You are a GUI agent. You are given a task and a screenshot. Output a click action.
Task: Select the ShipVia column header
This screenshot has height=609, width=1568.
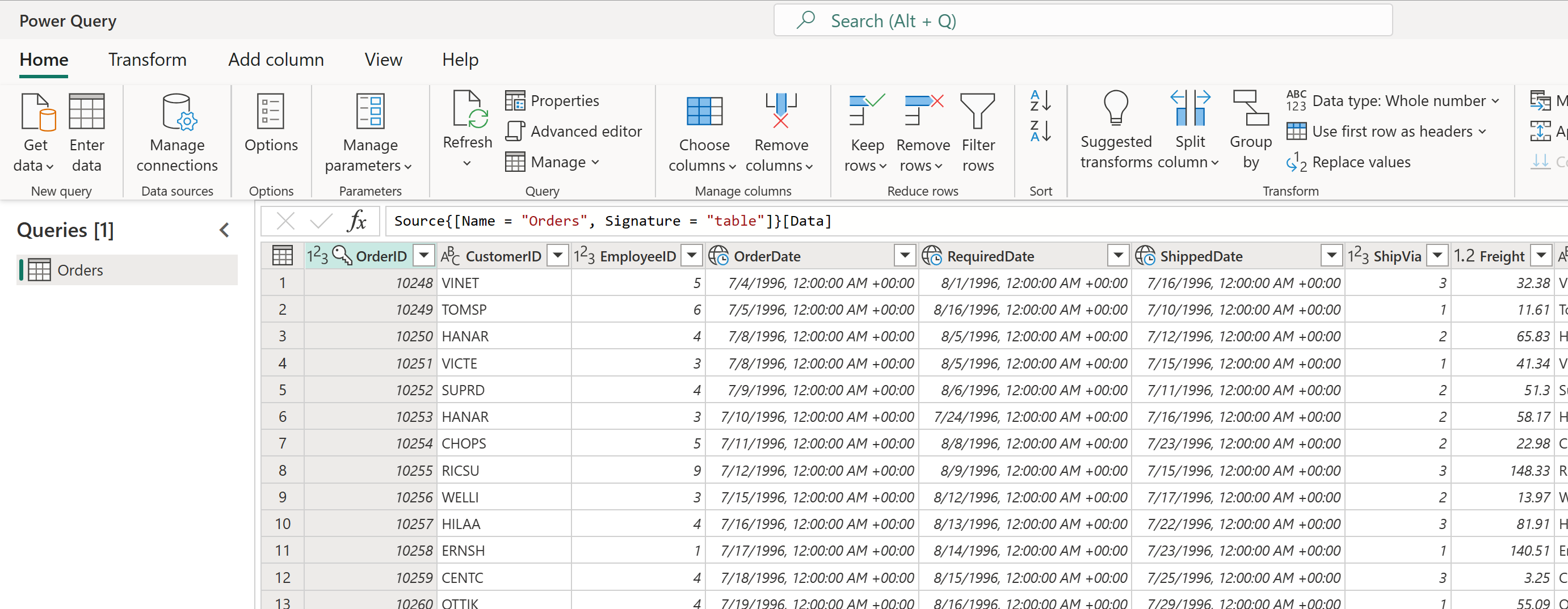tap(1398, 256)
